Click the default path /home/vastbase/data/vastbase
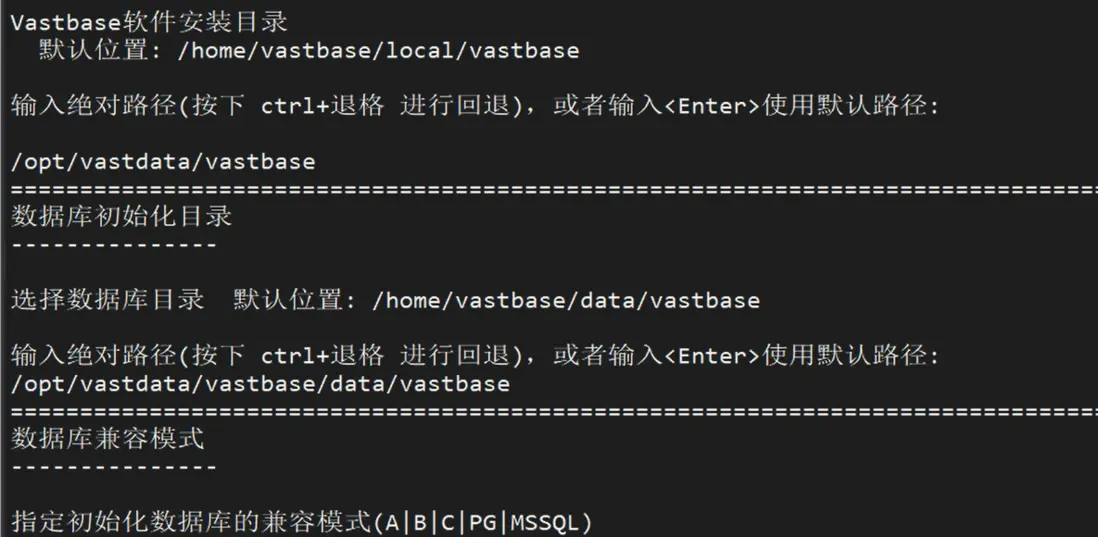The height and width of the screenshot is (537, 1098). click(565, 300)
